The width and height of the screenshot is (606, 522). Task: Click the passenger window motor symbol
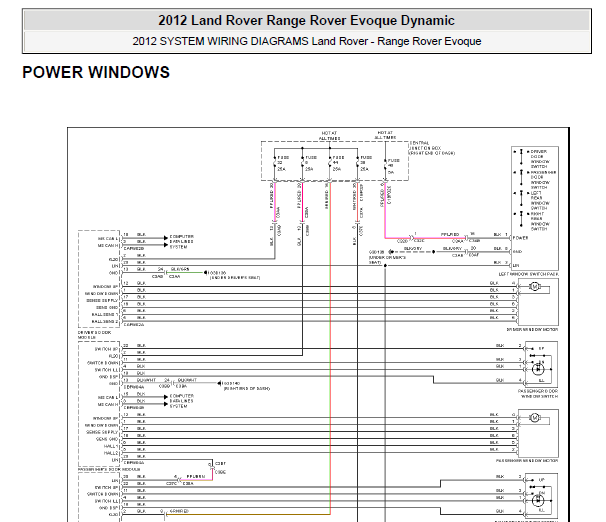535,418
